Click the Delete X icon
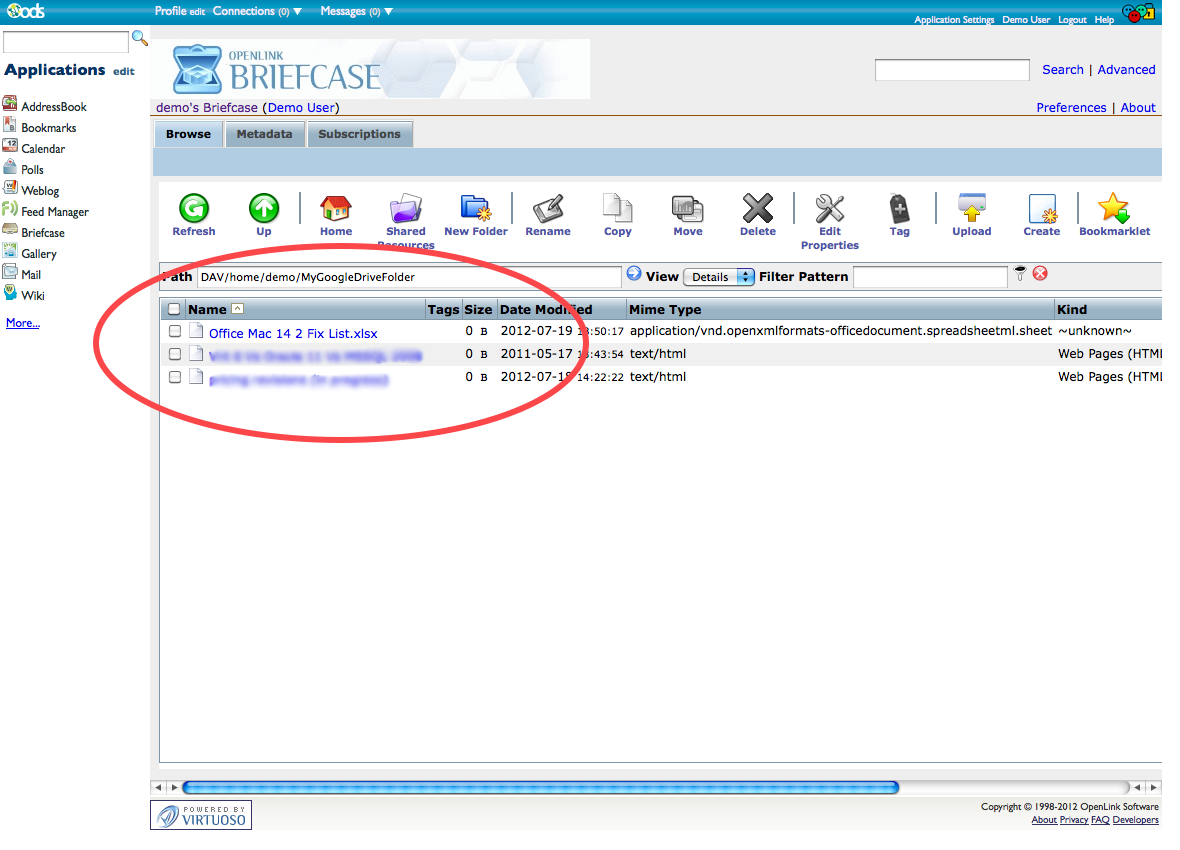Image resolution: width=1180 pixels, height=850 pixels. [x=757, y=209]
